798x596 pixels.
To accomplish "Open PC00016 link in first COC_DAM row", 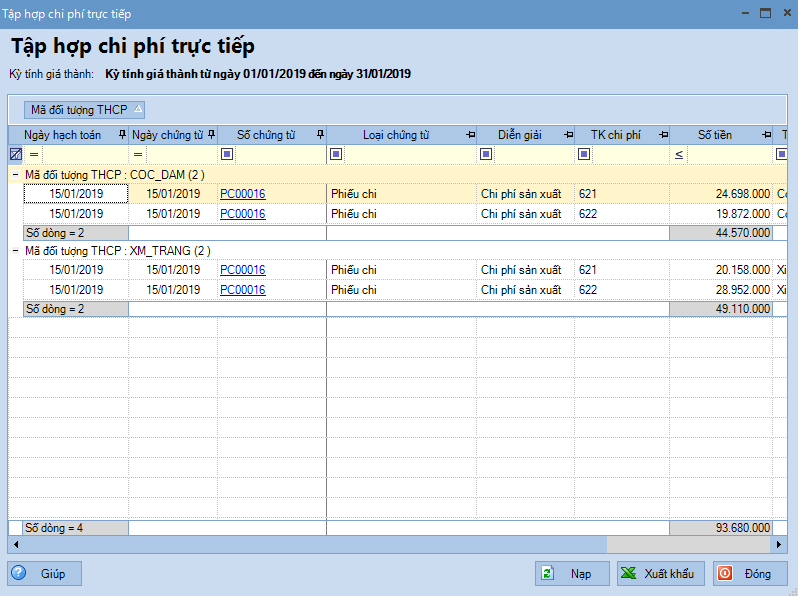I will tap(242, 194).
